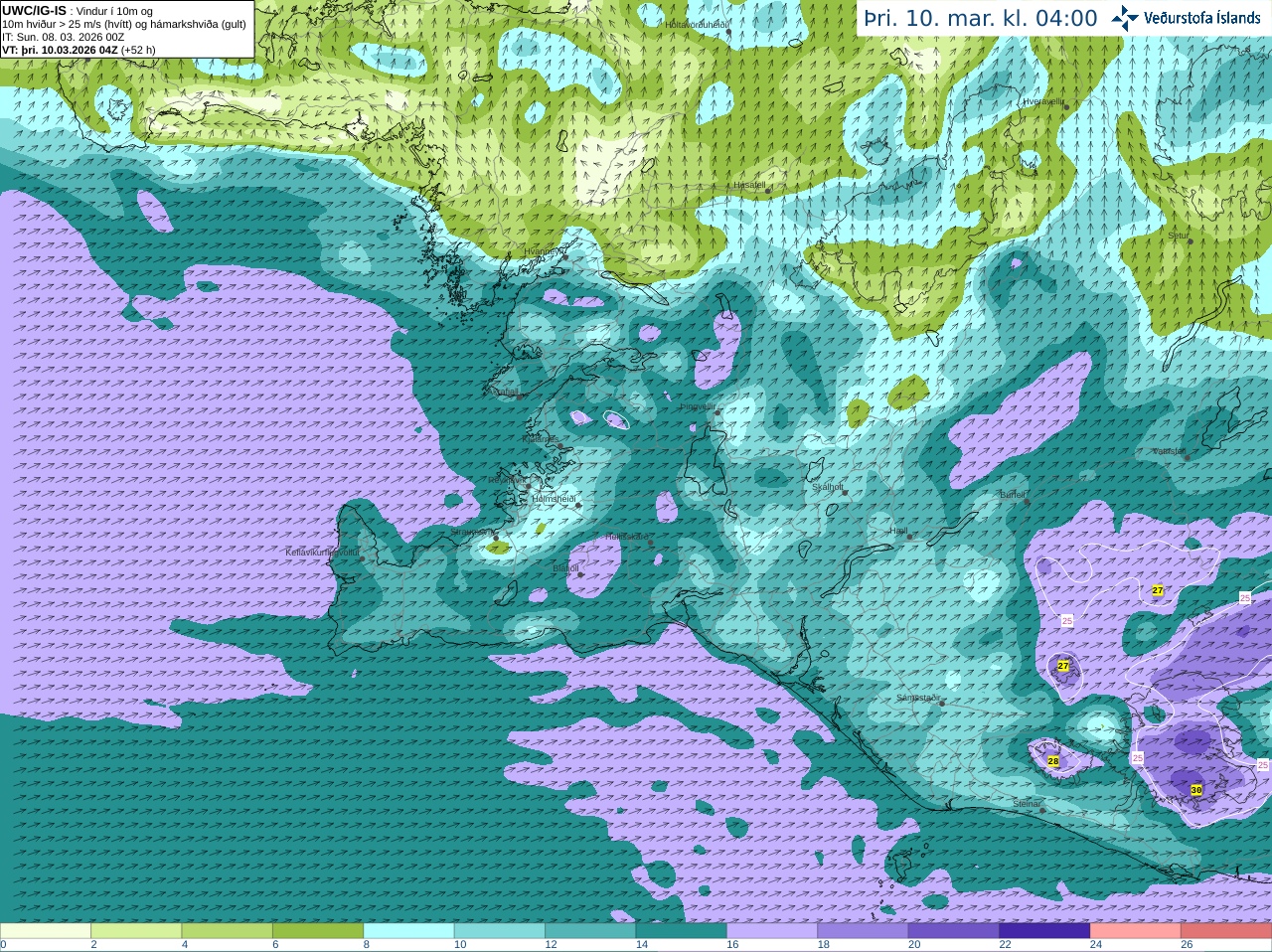Viewport: 1272px width, 952px height.
Task: Click the Hólmsheiði station label
Action: pyautogui.click(x=555, y=499)
